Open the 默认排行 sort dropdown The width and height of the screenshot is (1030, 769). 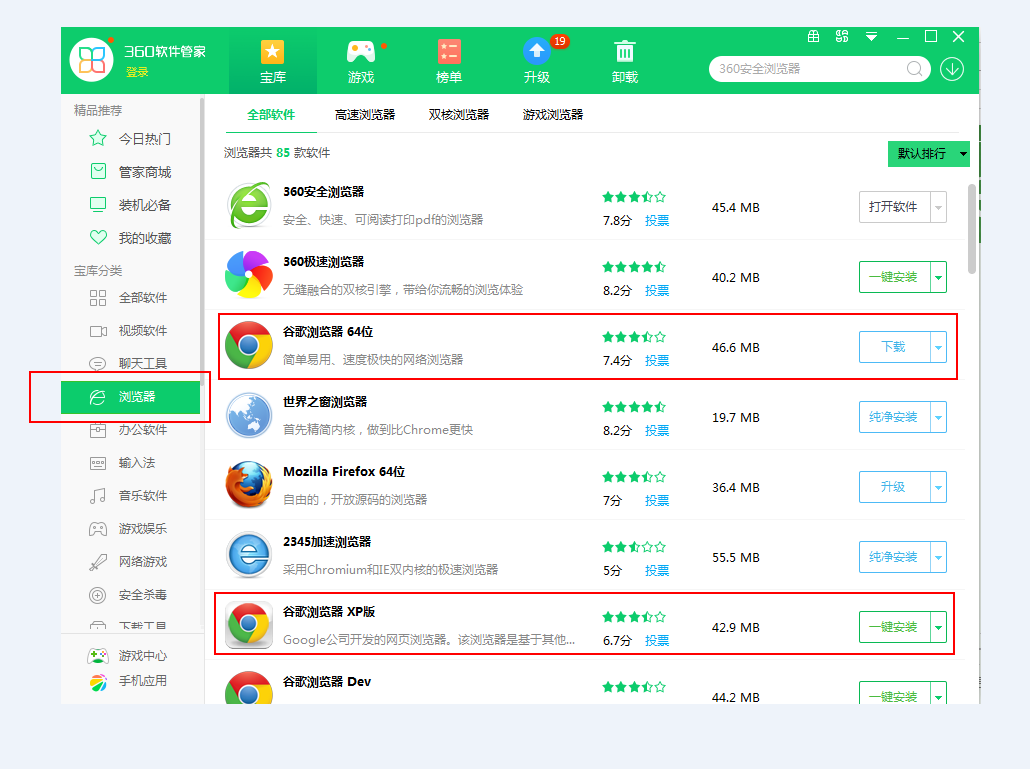click(x=928, y=154)
